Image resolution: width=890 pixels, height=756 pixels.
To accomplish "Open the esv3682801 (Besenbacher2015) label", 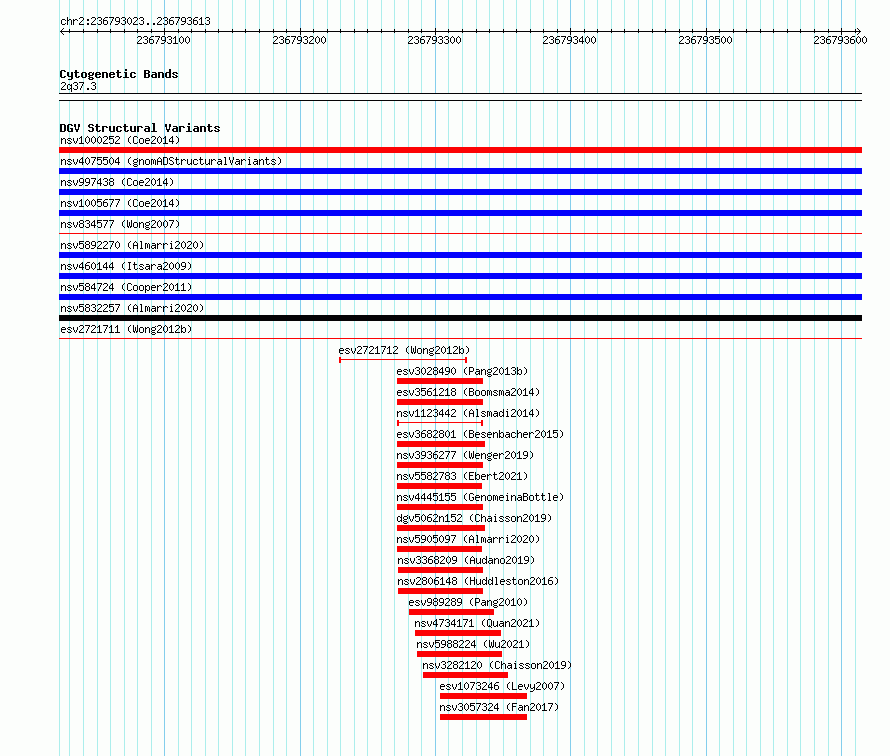I will (x=480, y=434).
